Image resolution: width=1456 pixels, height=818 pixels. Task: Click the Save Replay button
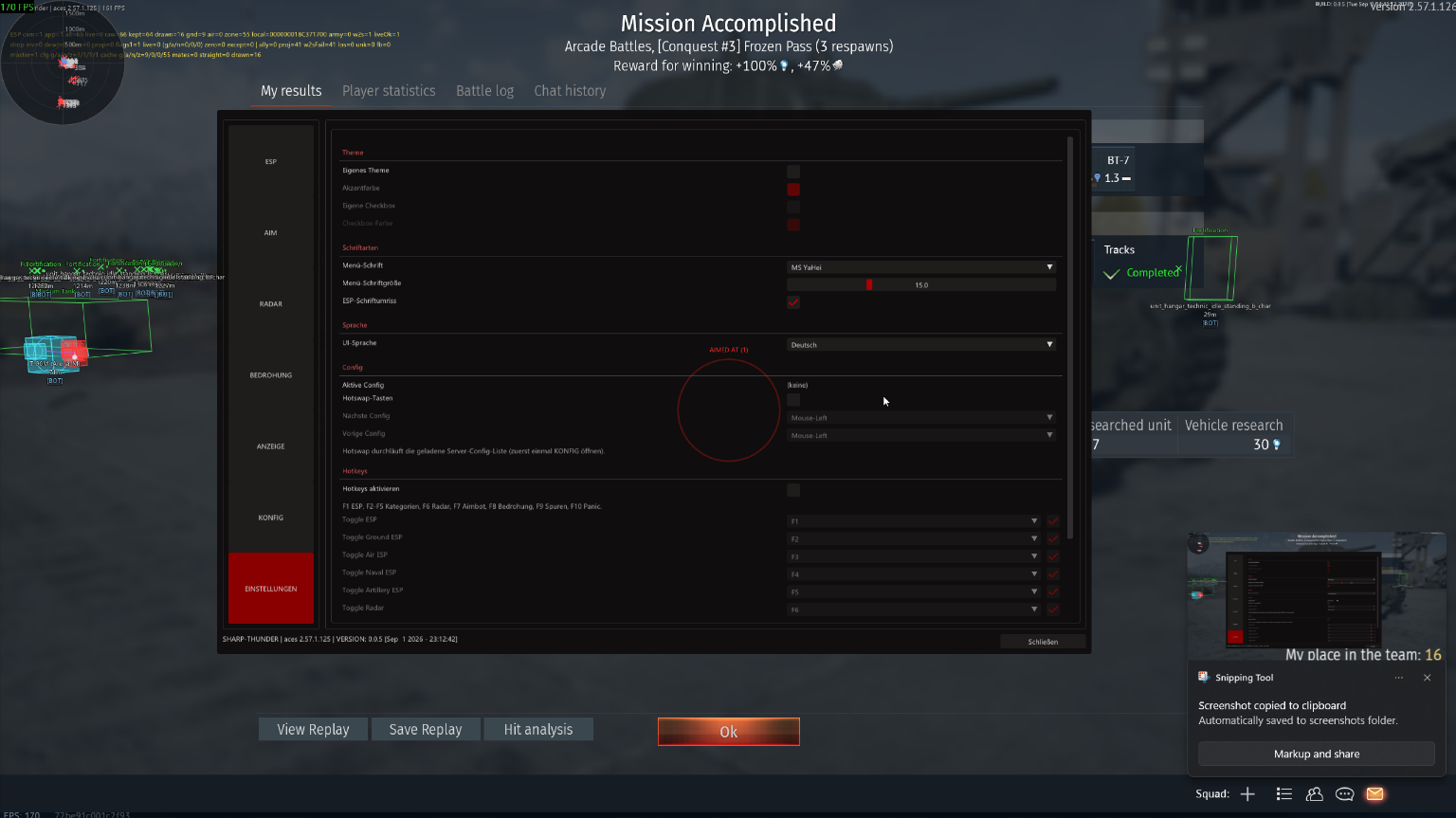pos(426,729)
